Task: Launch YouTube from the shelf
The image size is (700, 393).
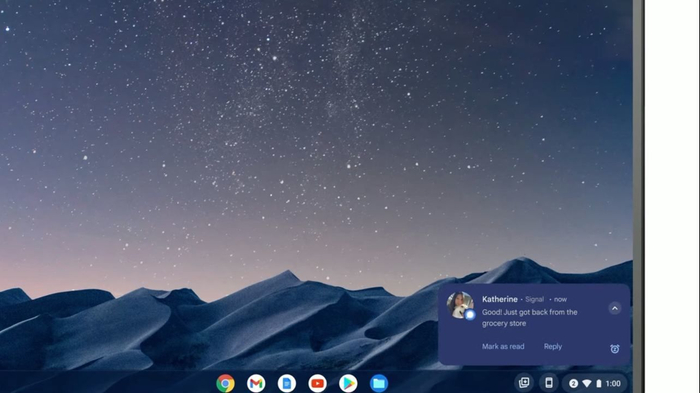Action: 317,383
